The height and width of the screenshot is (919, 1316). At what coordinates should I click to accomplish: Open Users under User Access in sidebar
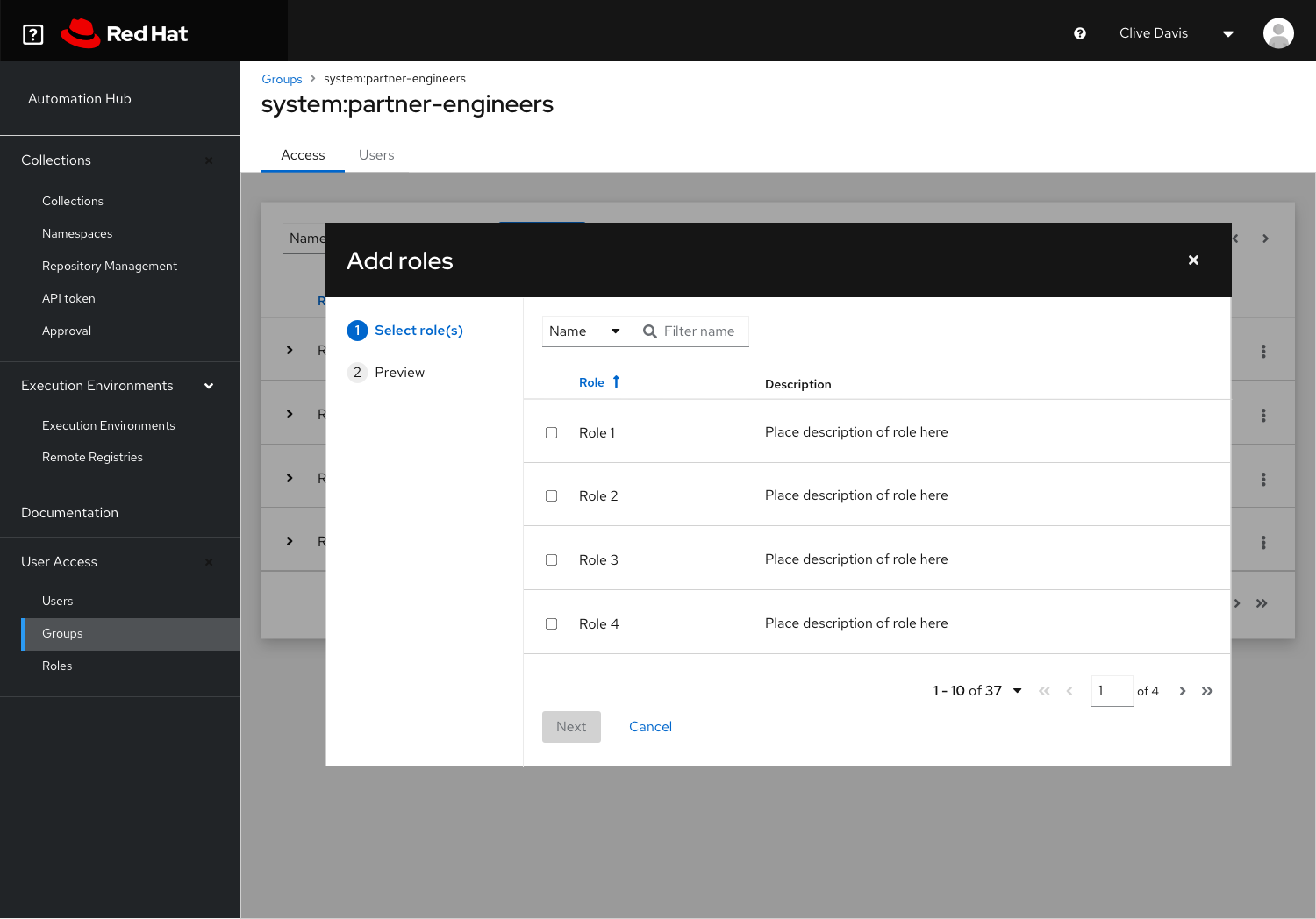click(57, 601)
